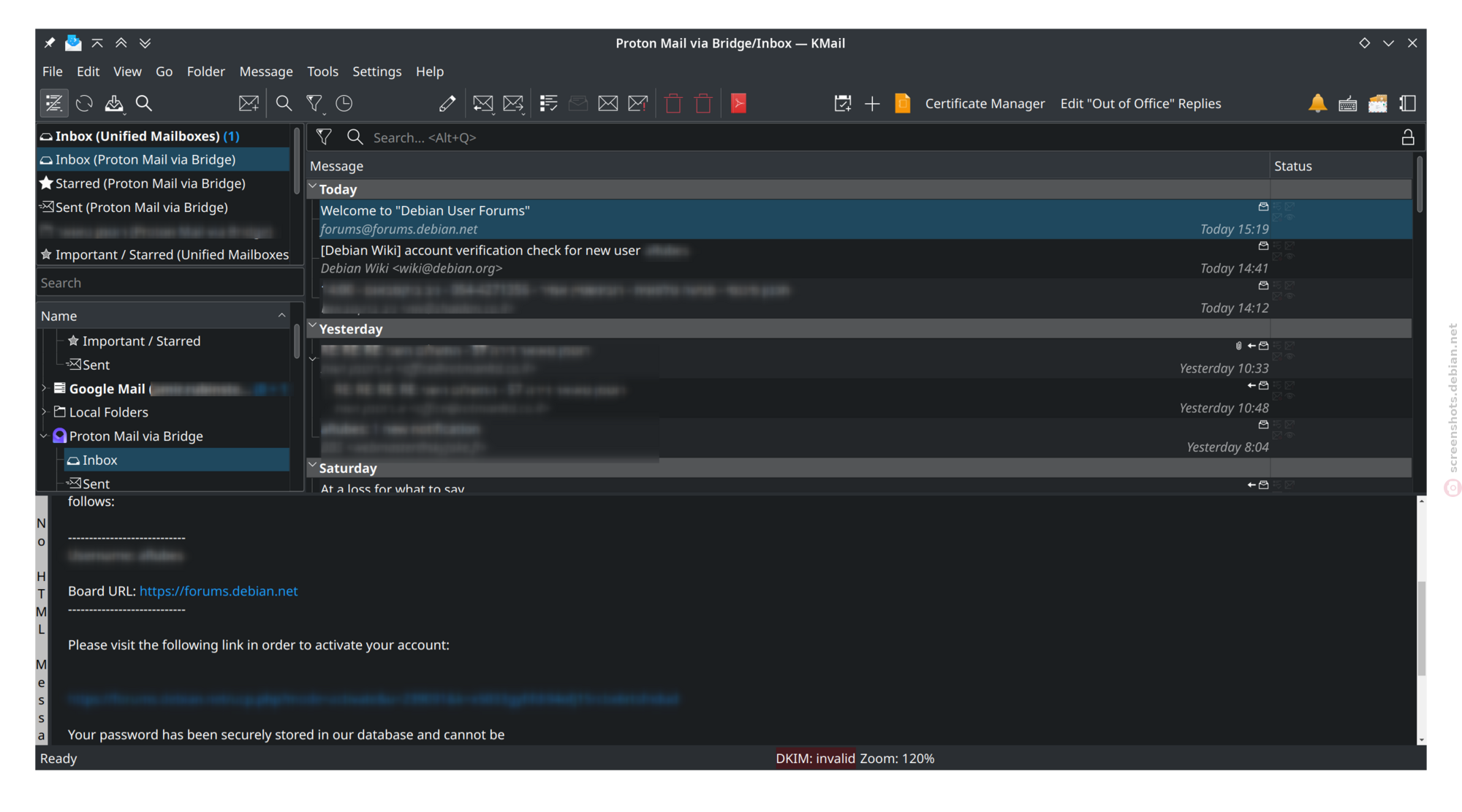Image resolution: width=1462 pixels, height=812 pixels.
Task: Select Inbox (Unified Mailboxes) favorite folder
Action: (x=164, y=136)
